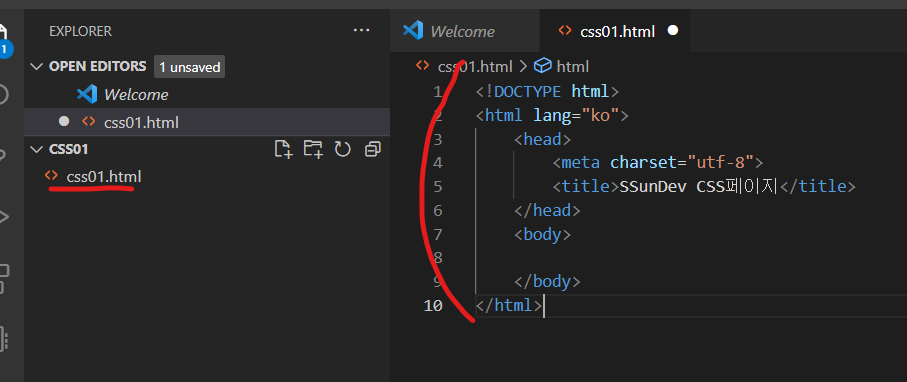Collapse the OPEN EDITORS section

point(37,67)
